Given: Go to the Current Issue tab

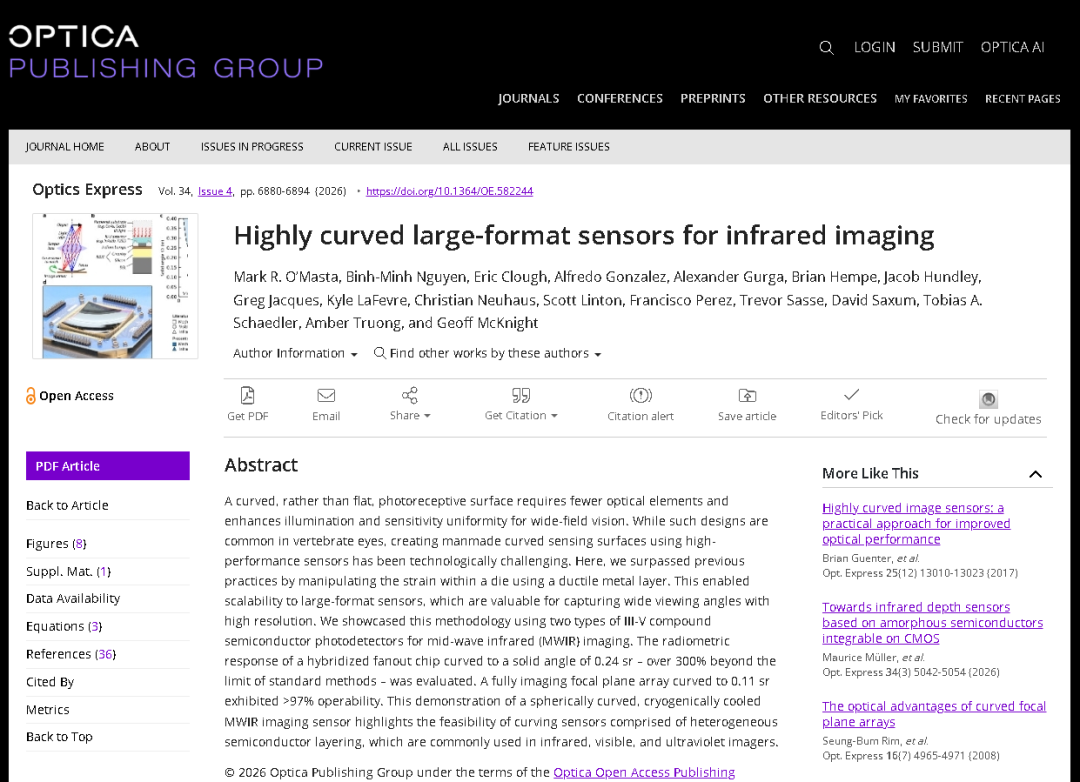Looking at the screenshot, I should (373, 146).
